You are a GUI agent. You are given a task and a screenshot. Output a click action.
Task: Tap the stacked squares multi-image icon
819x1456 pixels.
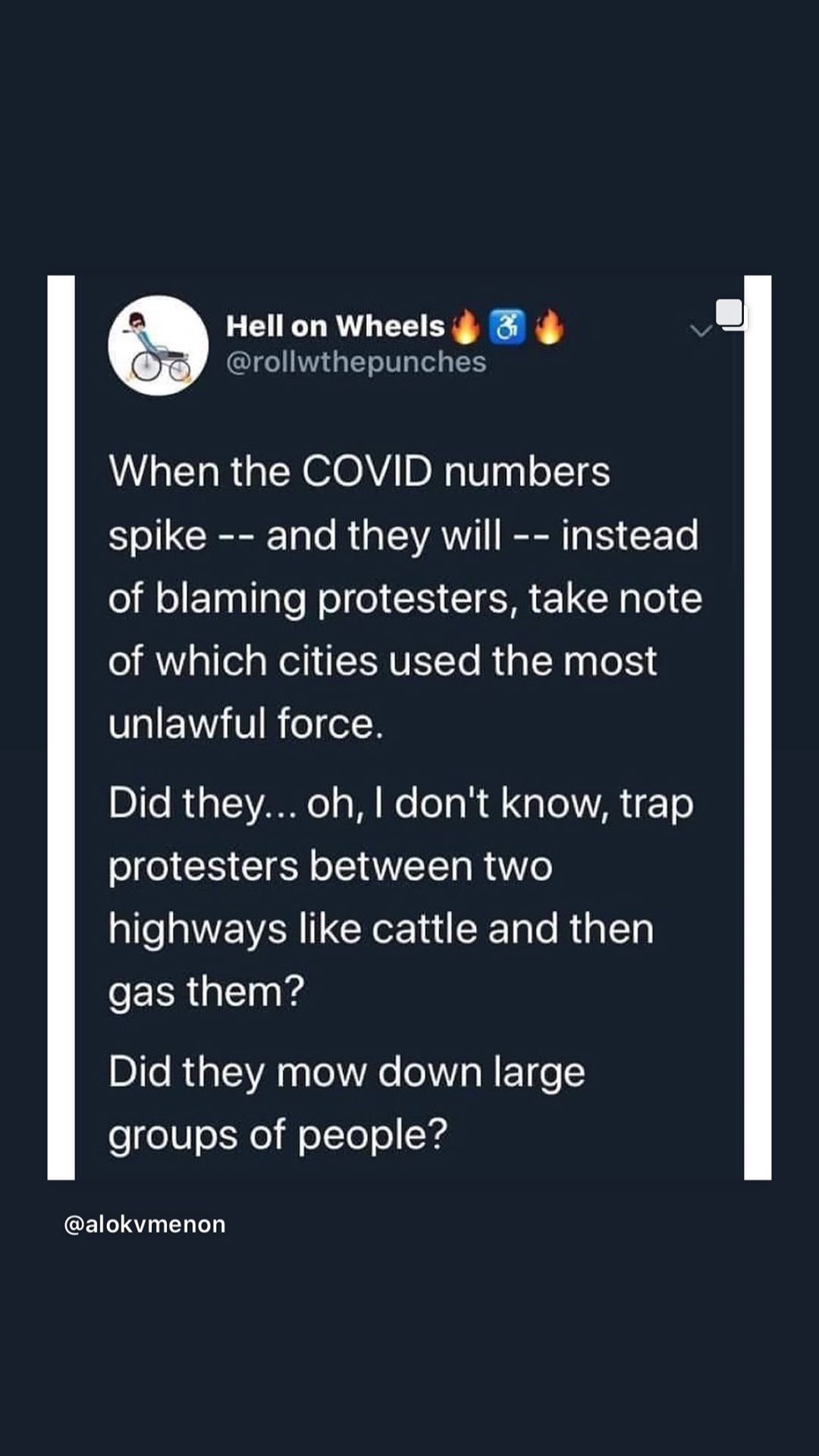click(731, 314)
